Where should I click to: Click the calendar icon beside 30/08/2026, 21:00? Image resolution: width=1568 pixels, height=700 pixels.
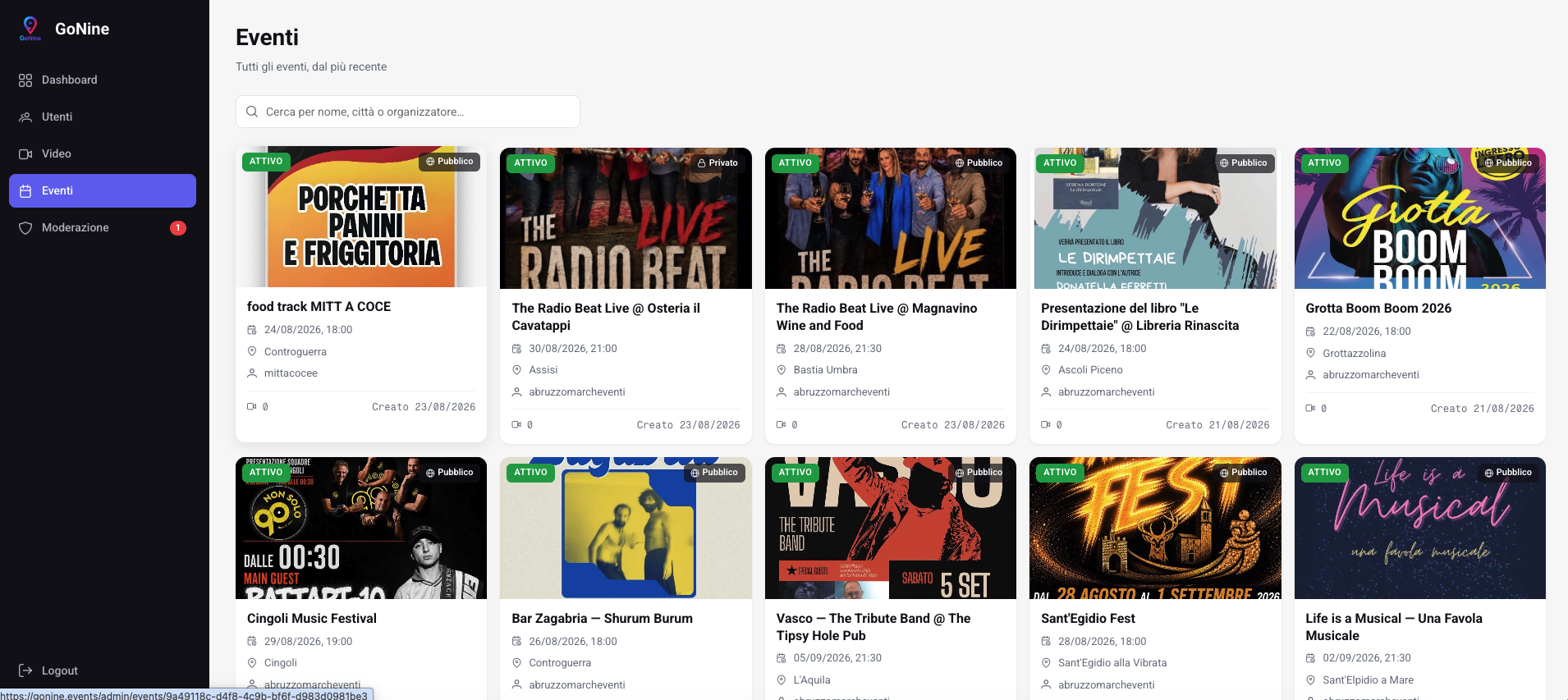point(517,349)
